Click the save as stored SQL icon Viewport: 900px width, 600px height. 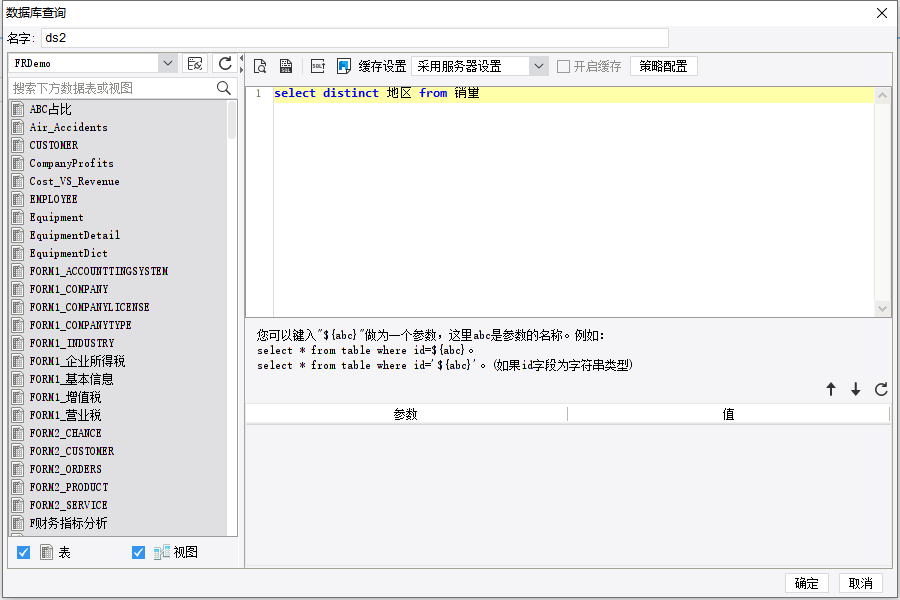tap(286, 66)
